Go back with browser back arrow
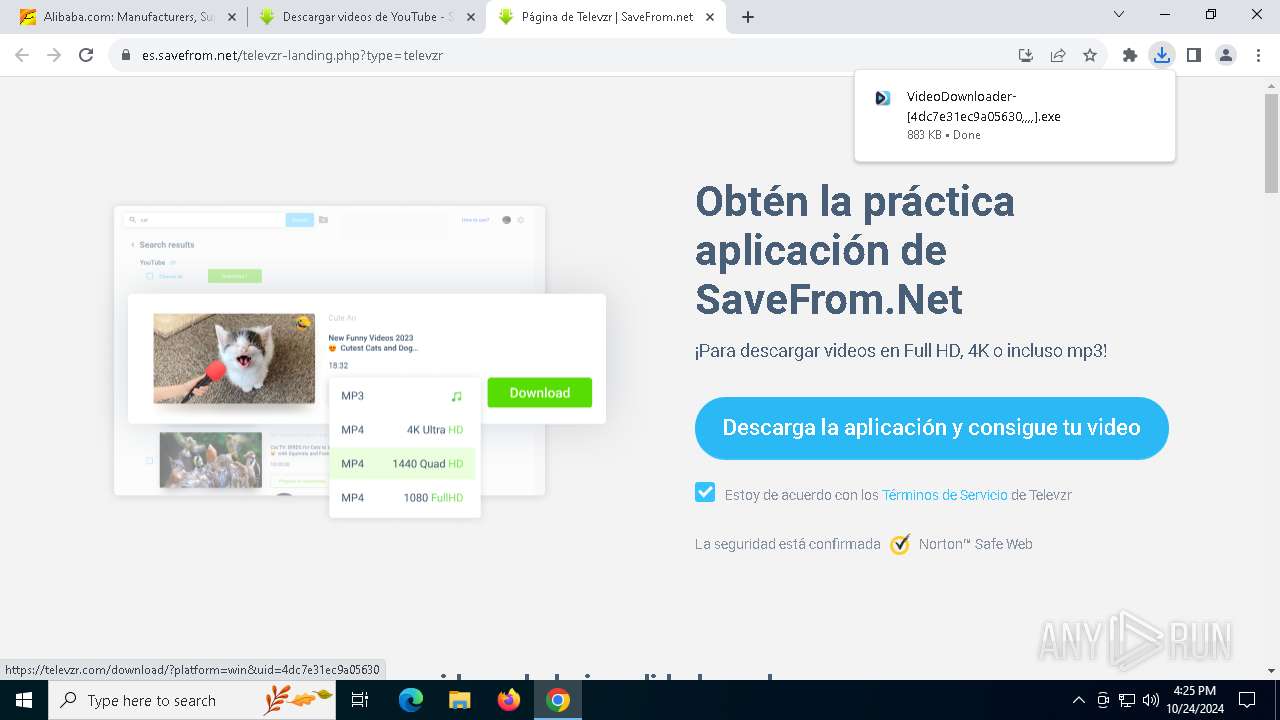 click(22, 55)
